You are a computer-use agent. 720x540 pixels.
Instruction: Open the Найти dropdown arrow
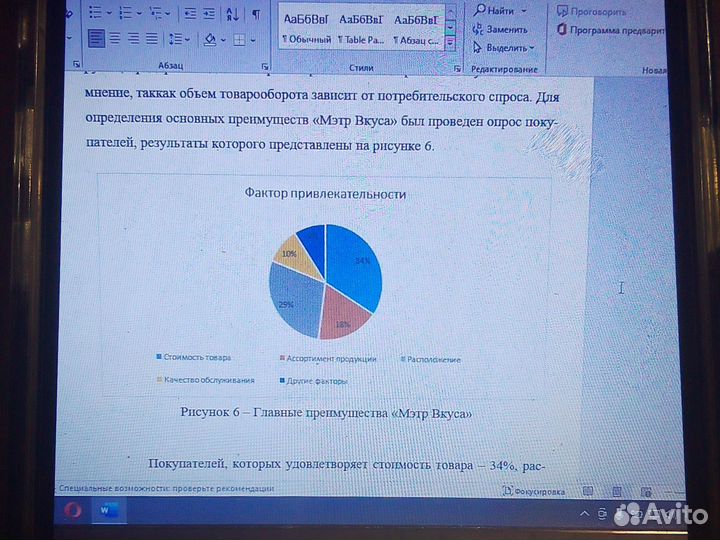524,11
